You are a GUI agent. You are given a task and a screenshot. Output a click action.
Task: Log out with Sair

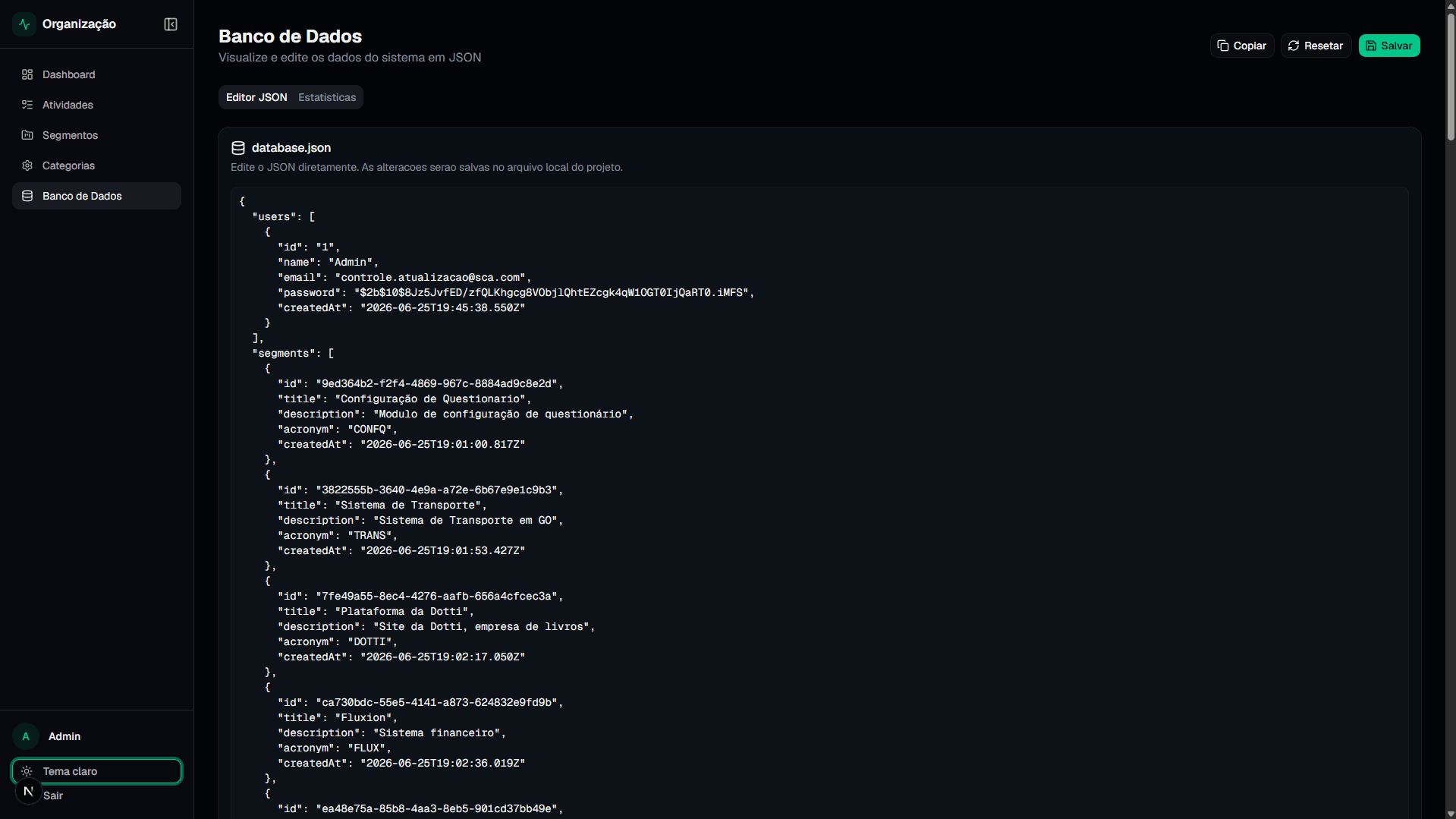click(53, 795)
